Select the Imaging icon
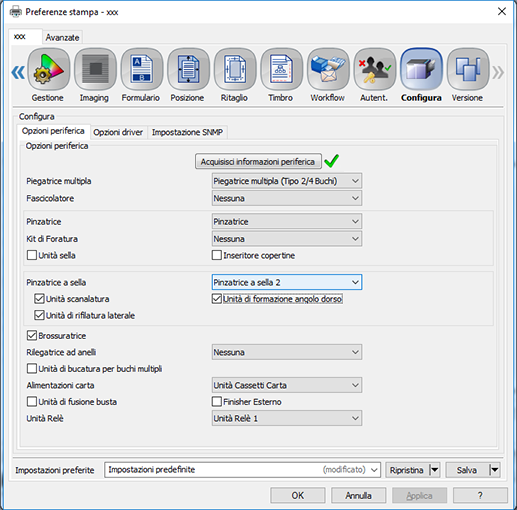This screenshot has height=510, width=517. (95, 69)
